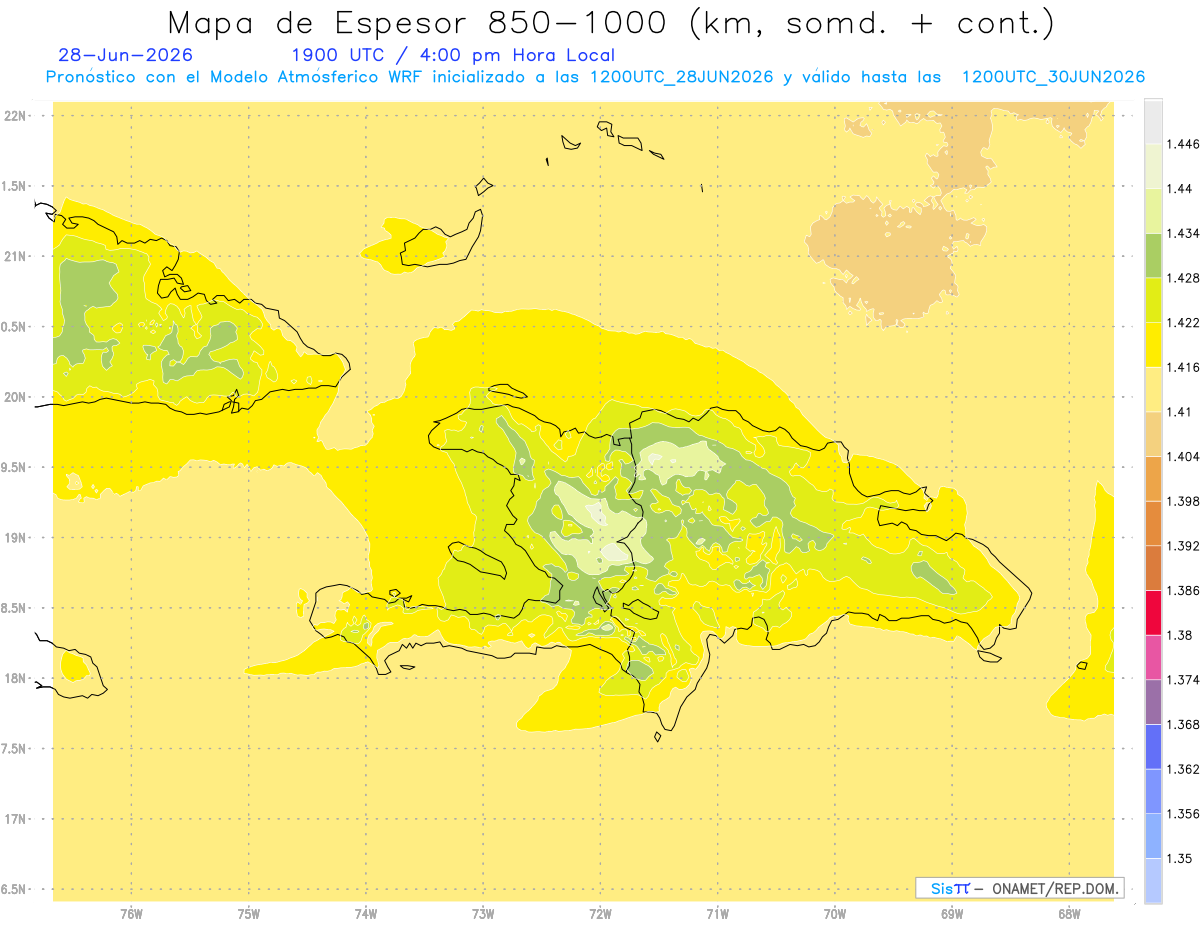Click legend value '1.404'
Viewport: 1200px width, 927px height.
(x=1183, y=456)
